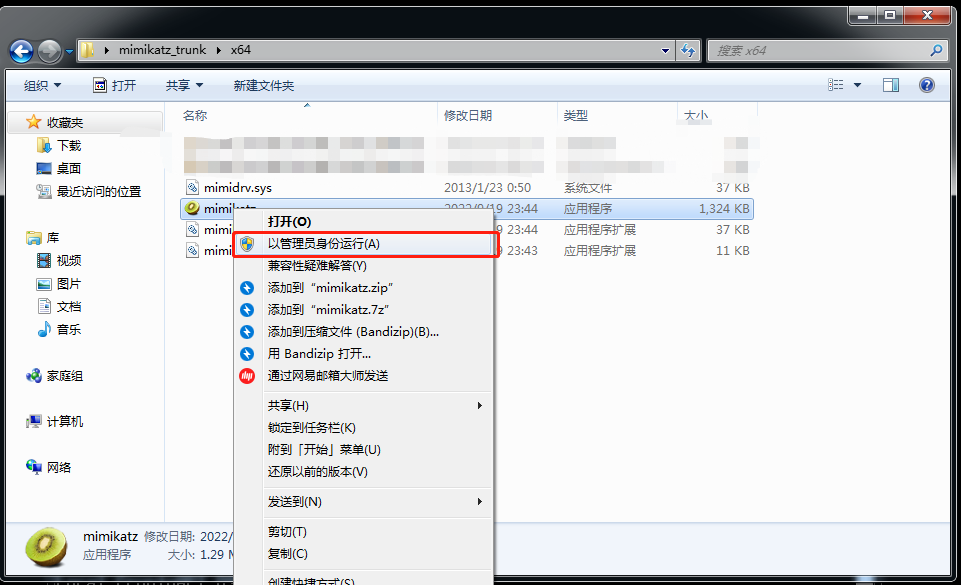Open the address bar history dropdown

(x=665, y=51)
